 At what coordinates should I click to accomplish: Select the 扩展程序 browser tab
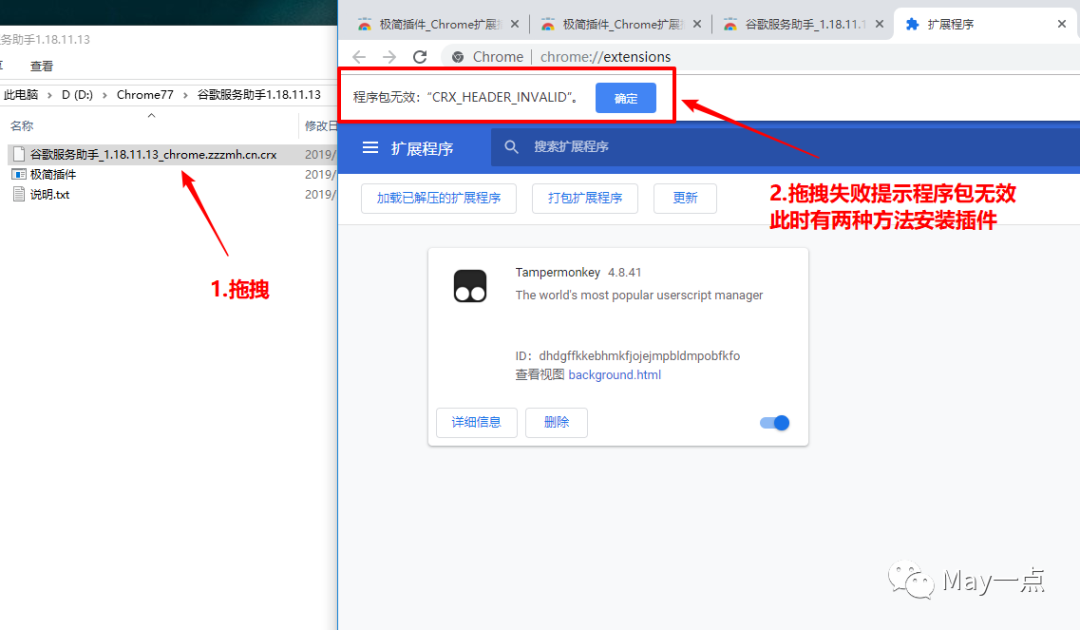[x=986, y=24]
